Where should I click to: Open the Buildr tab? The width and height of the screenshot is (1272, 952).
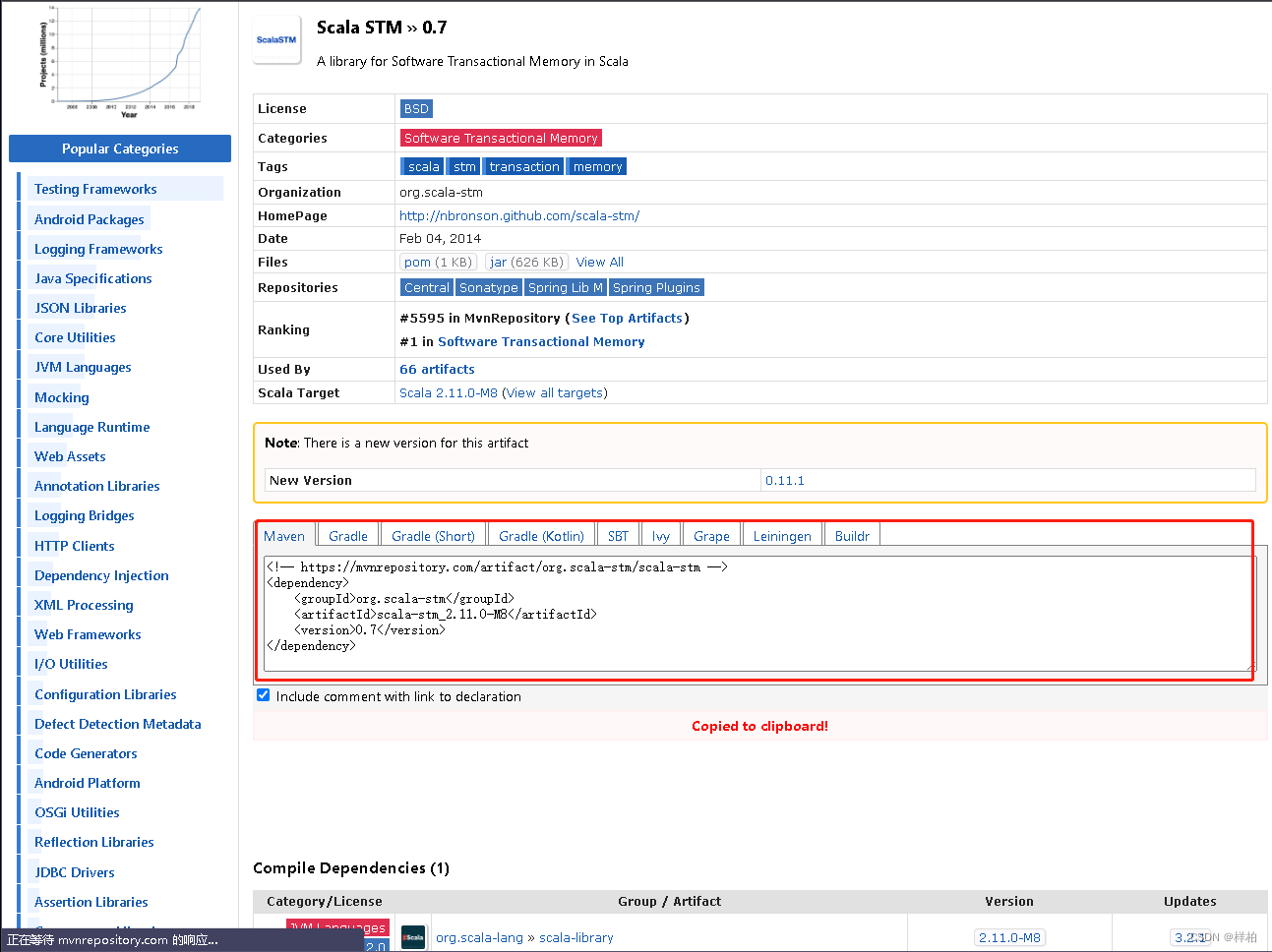click(x=852, y=536)
